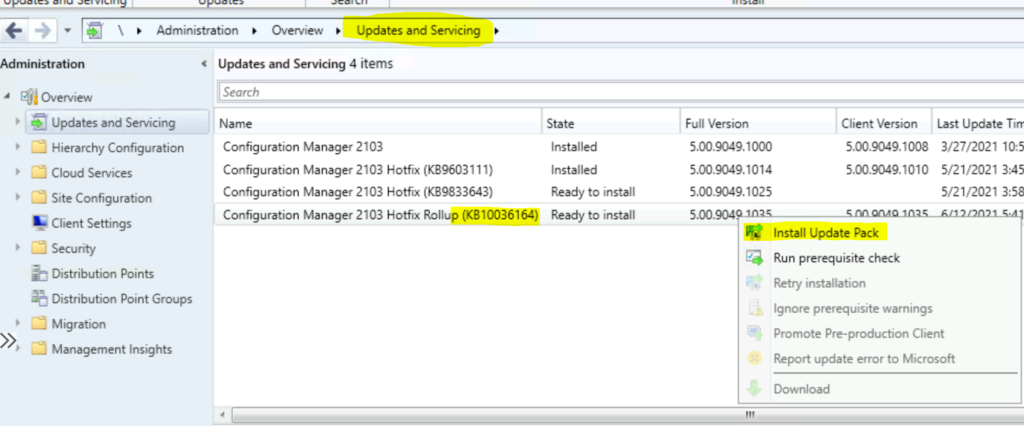
Task: Select Overview in the tree
Action: [x=67, y=97]
